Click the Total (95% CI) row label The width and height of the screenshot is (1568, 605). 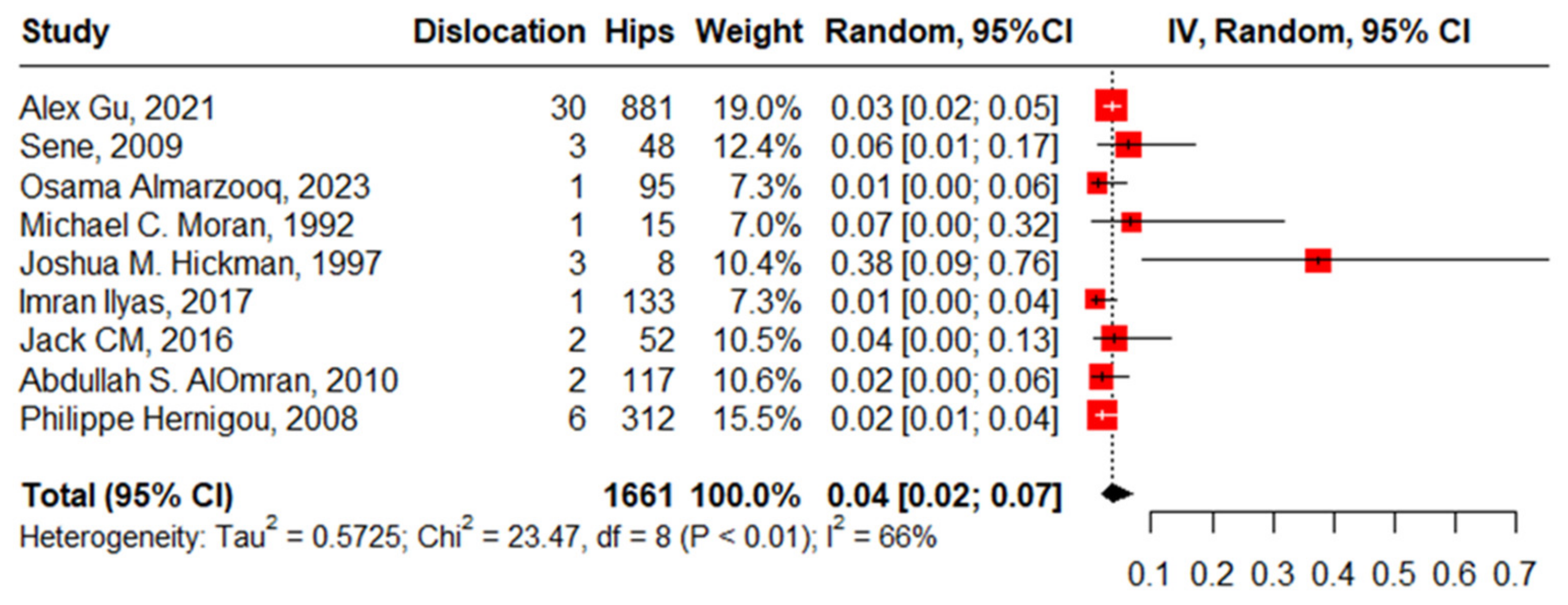coord(128,496)
